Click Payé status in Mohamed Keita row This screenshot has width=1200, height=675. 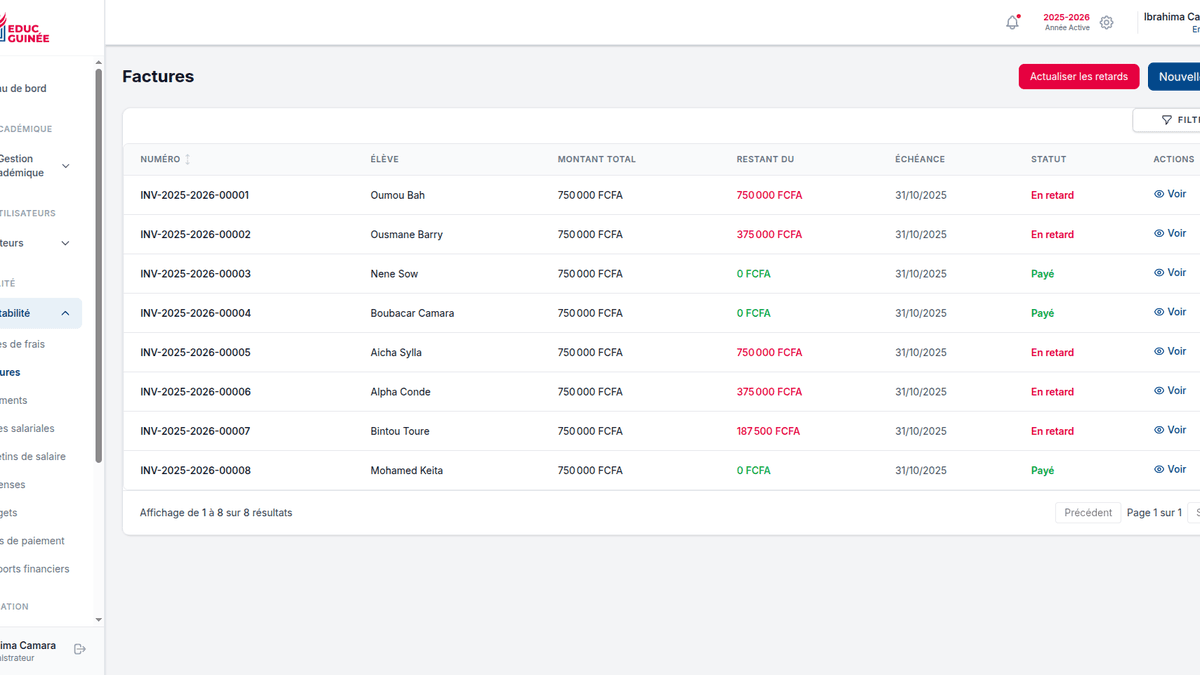click(1042, 471)
